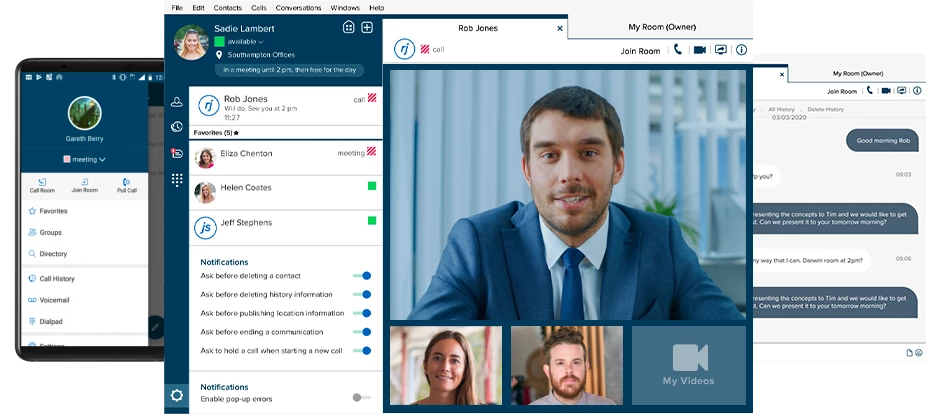Viewport: 939px width, 414px height.
Task: Close the Rob Jones tab in main window
Action: pos(560,28)
